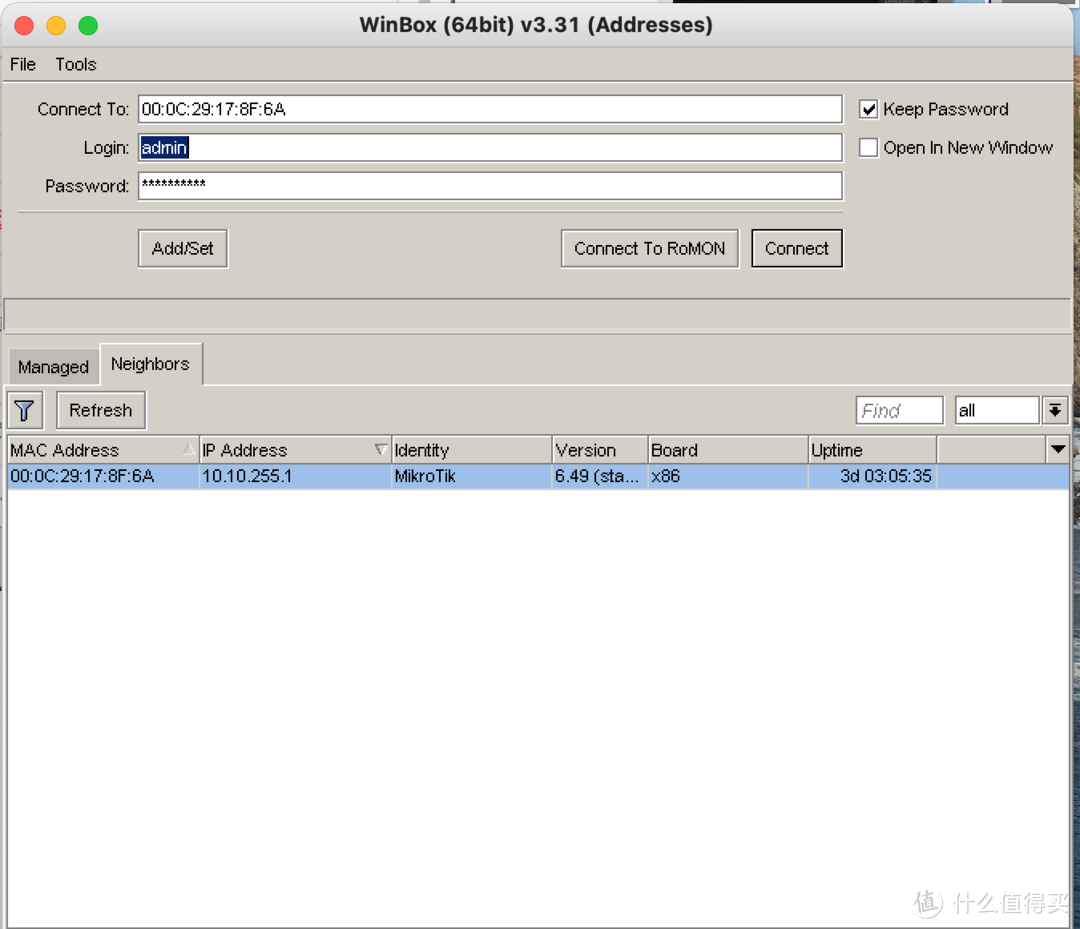Minimize WinBox with the yellow button
Image resolution: width=1080 pixels, height=929 pixels.
click(56, 25)
